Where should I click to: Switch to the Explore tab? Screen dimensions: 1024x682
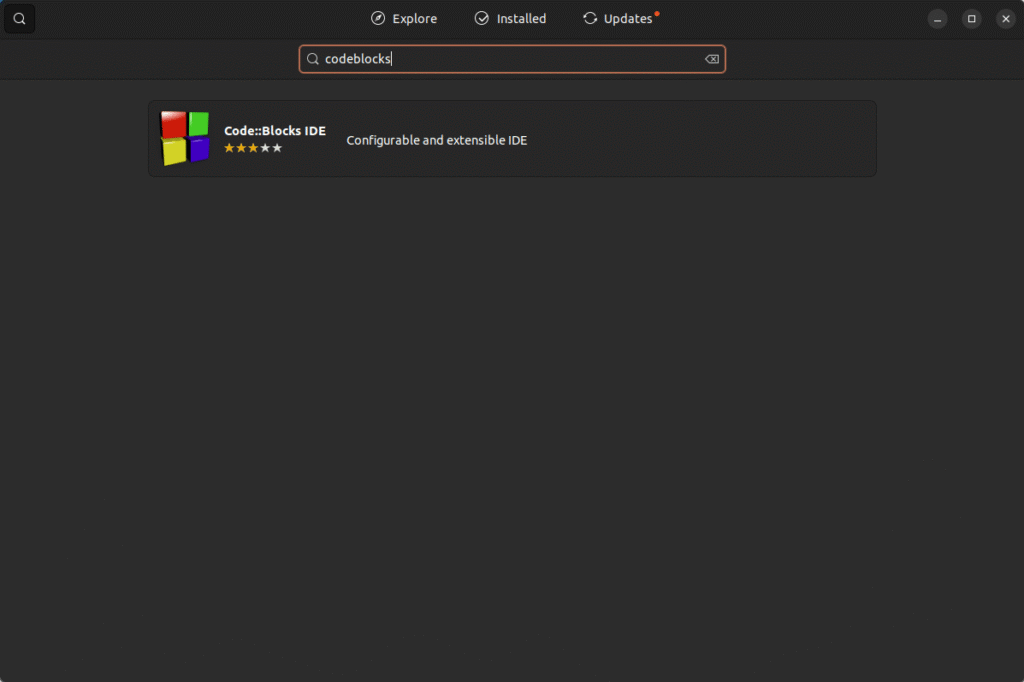404,19
